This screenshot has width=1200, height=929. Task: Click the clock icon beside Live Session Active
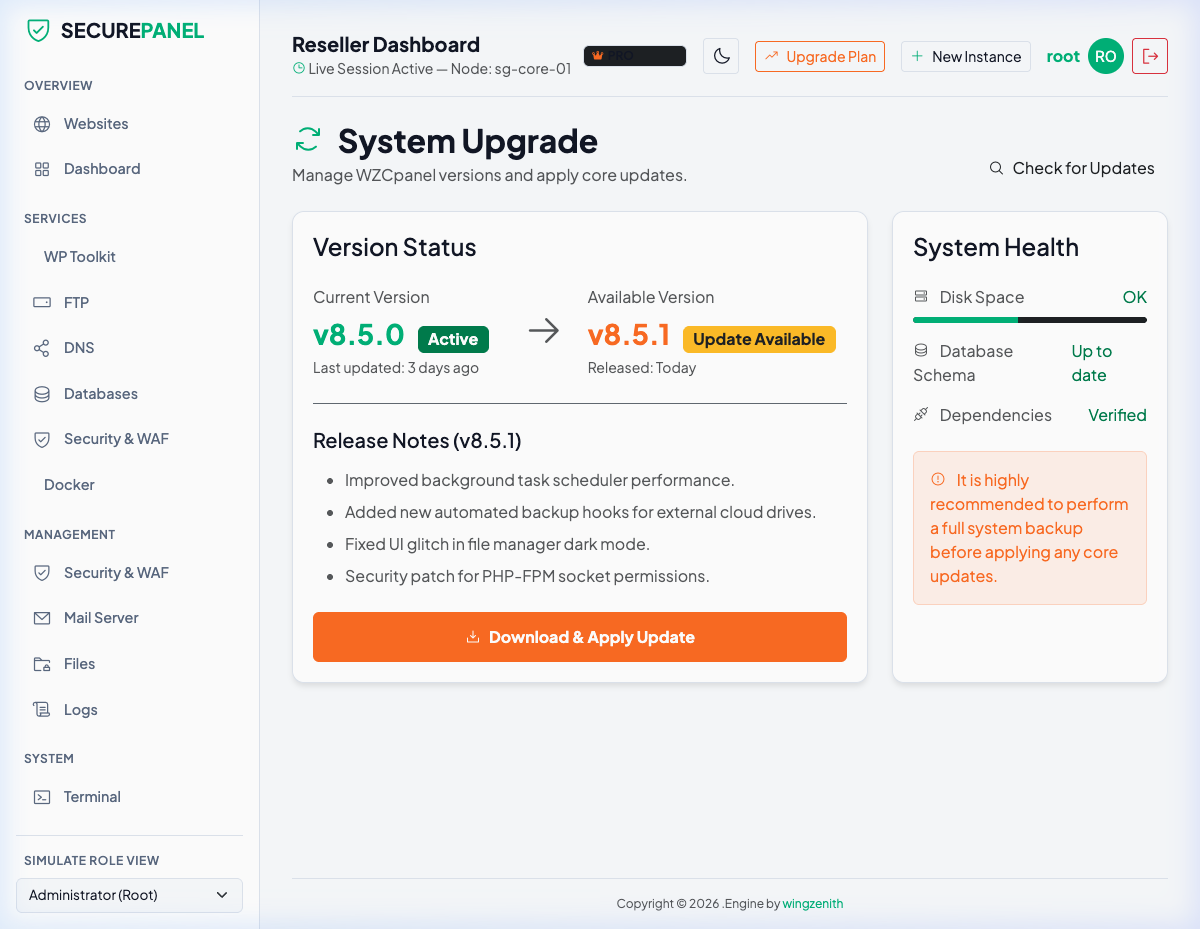click(298, 69)
